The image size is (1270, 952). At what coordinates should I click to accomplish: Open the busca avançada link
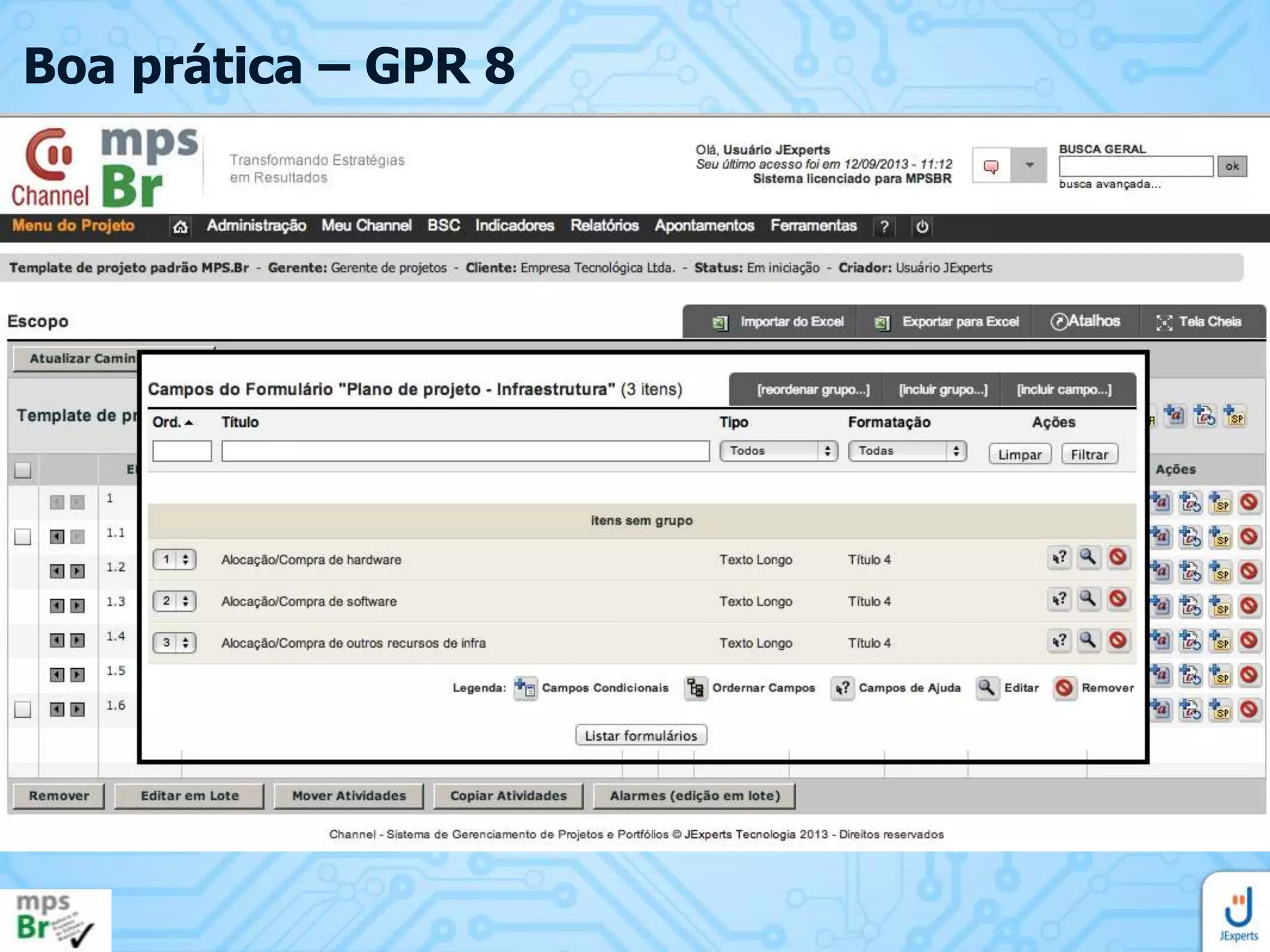click(x=1110, y=184)
